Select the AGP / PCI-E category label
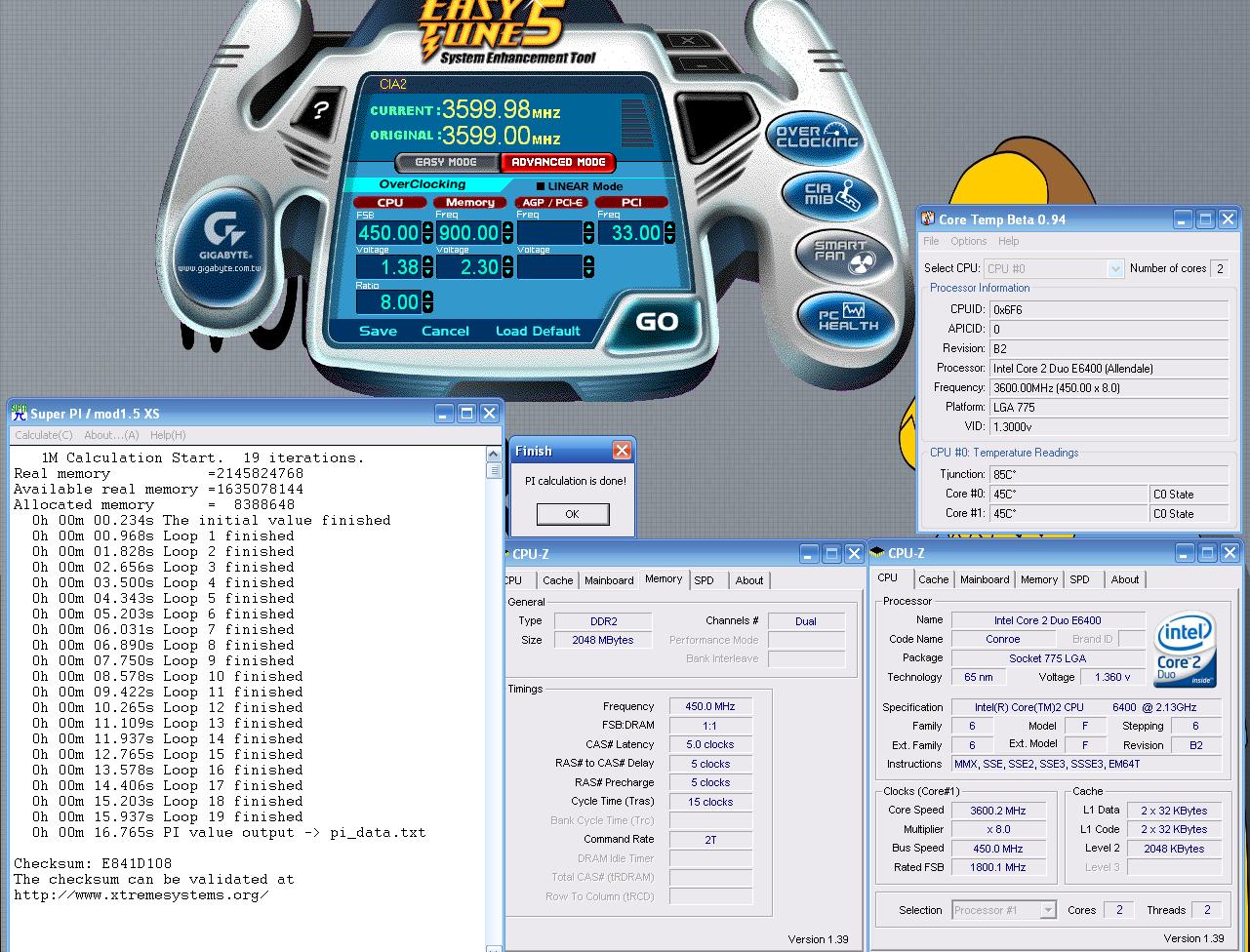The height and width of the screenshot is (952, 1250). [x=551, y=202]
